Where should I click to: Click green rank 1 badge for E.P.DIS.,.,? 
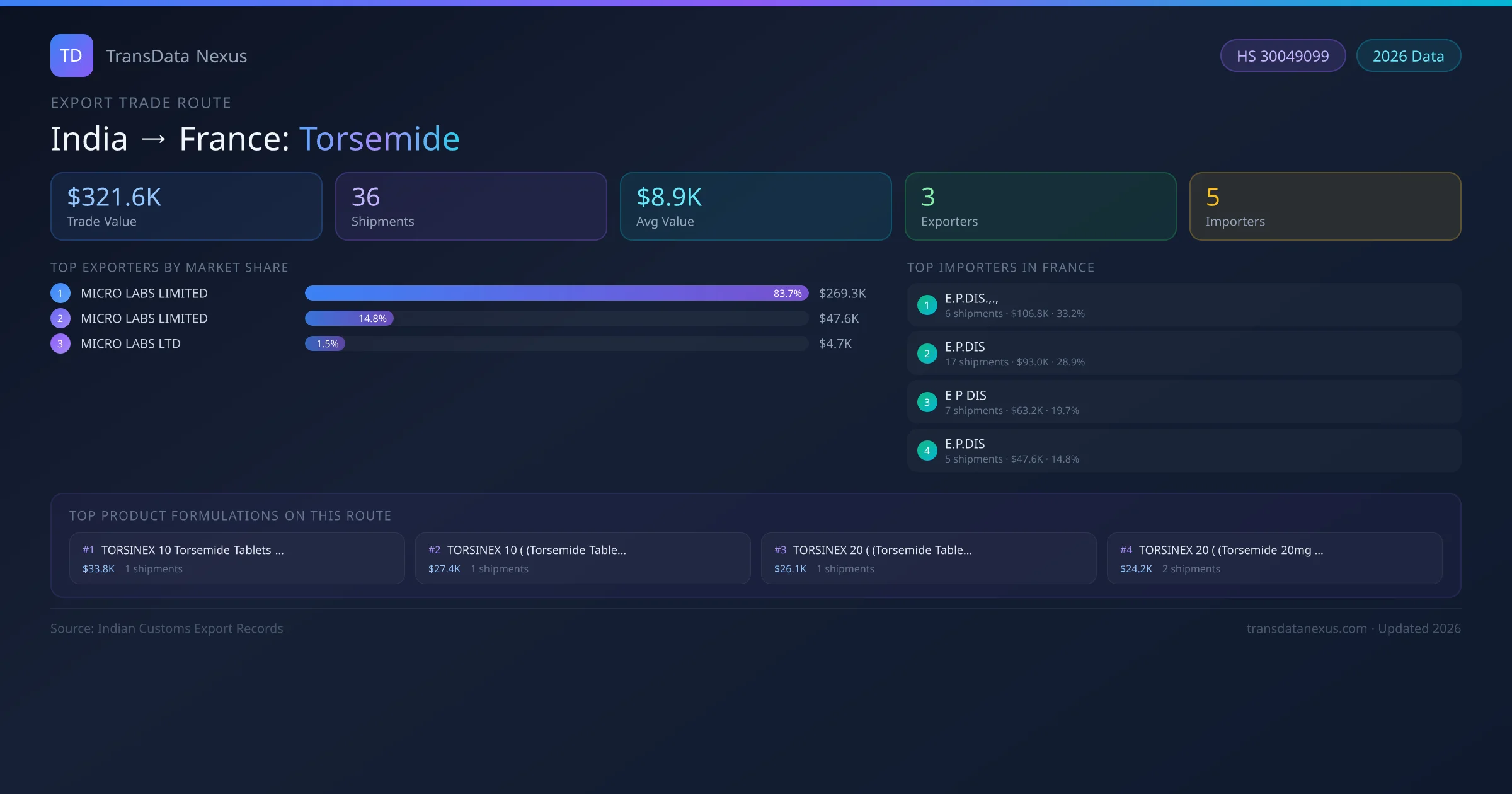pyautogui.click(x=927, y=305)
